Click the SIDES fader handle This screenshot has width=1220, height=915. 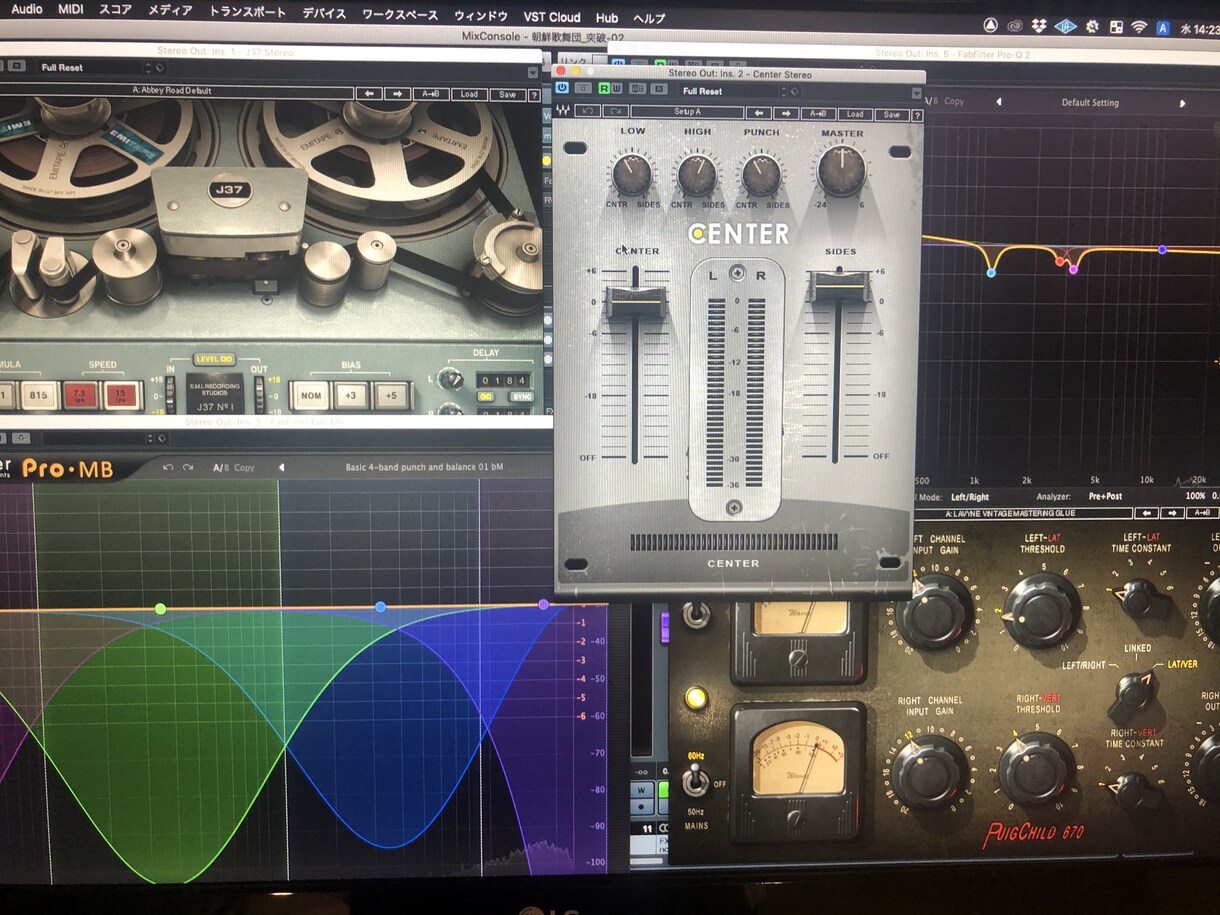pos(837,287)
